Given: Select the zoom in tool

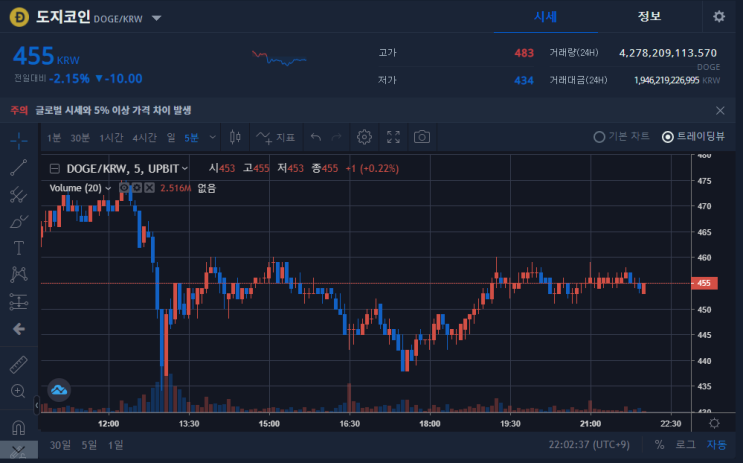Looking at the screenshot, I should (x=18, y=391).
